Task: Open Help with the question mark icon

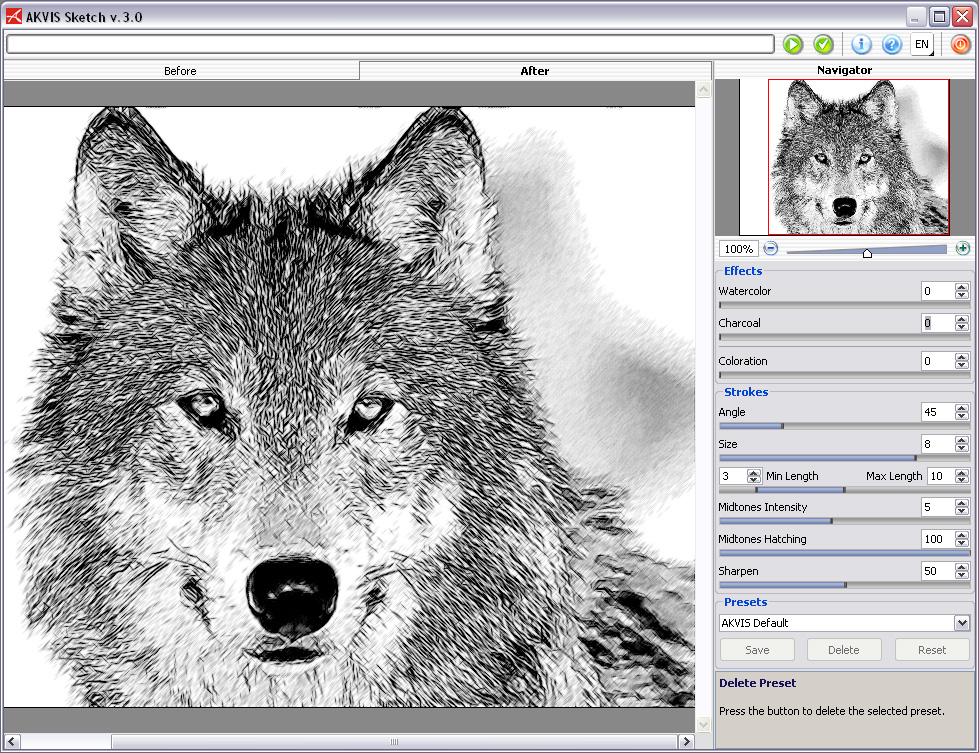Action: click(x=892, y=44)
